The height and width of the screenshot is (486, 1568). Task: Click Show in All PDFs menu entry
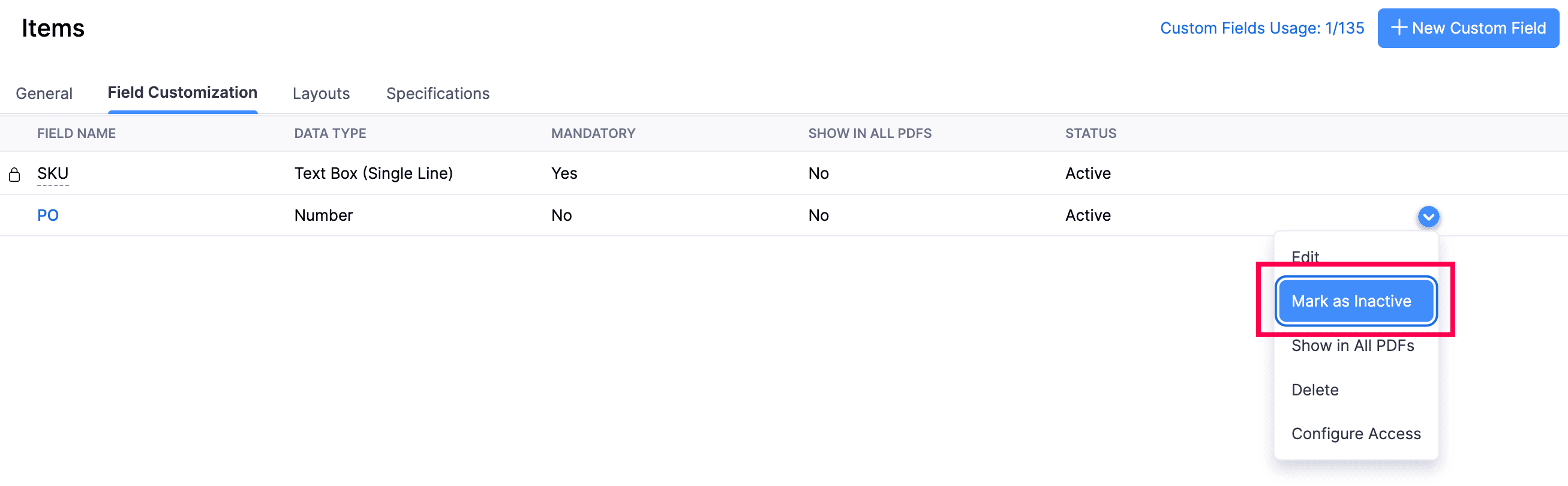[1353, 346]
